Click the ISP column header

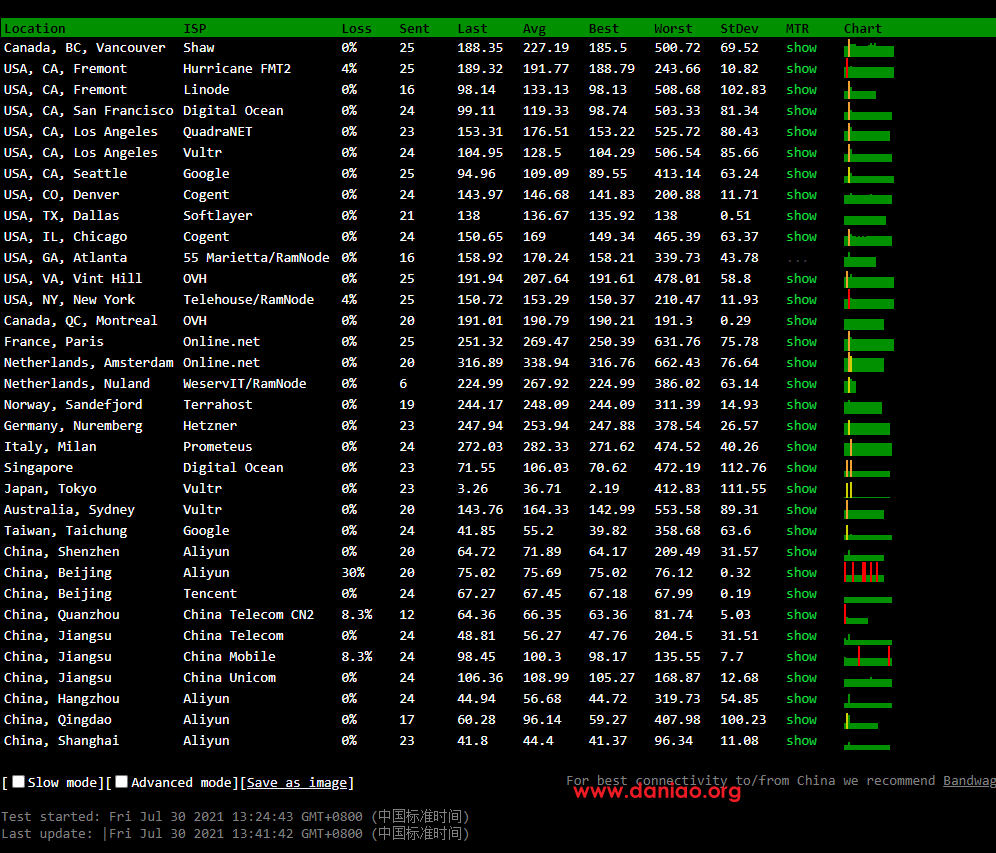click(195, 29)
